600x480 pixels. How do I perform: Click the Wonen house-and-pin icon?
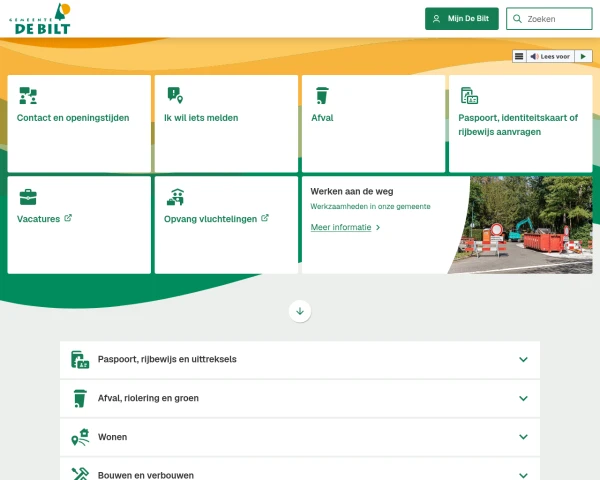[x=80, y=437]
